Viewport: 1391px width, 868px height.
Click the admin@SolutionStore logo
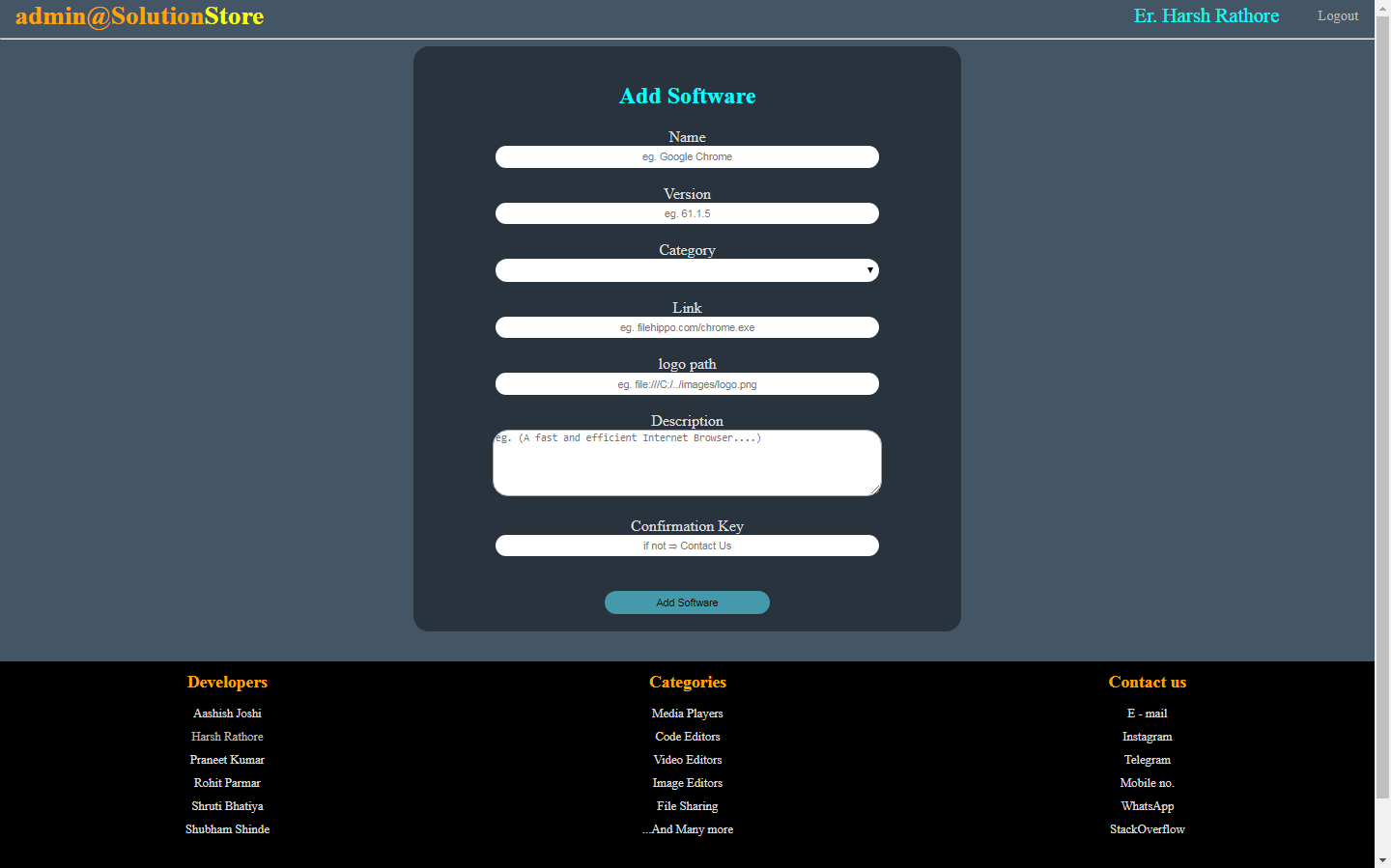[x=139, y=16]
